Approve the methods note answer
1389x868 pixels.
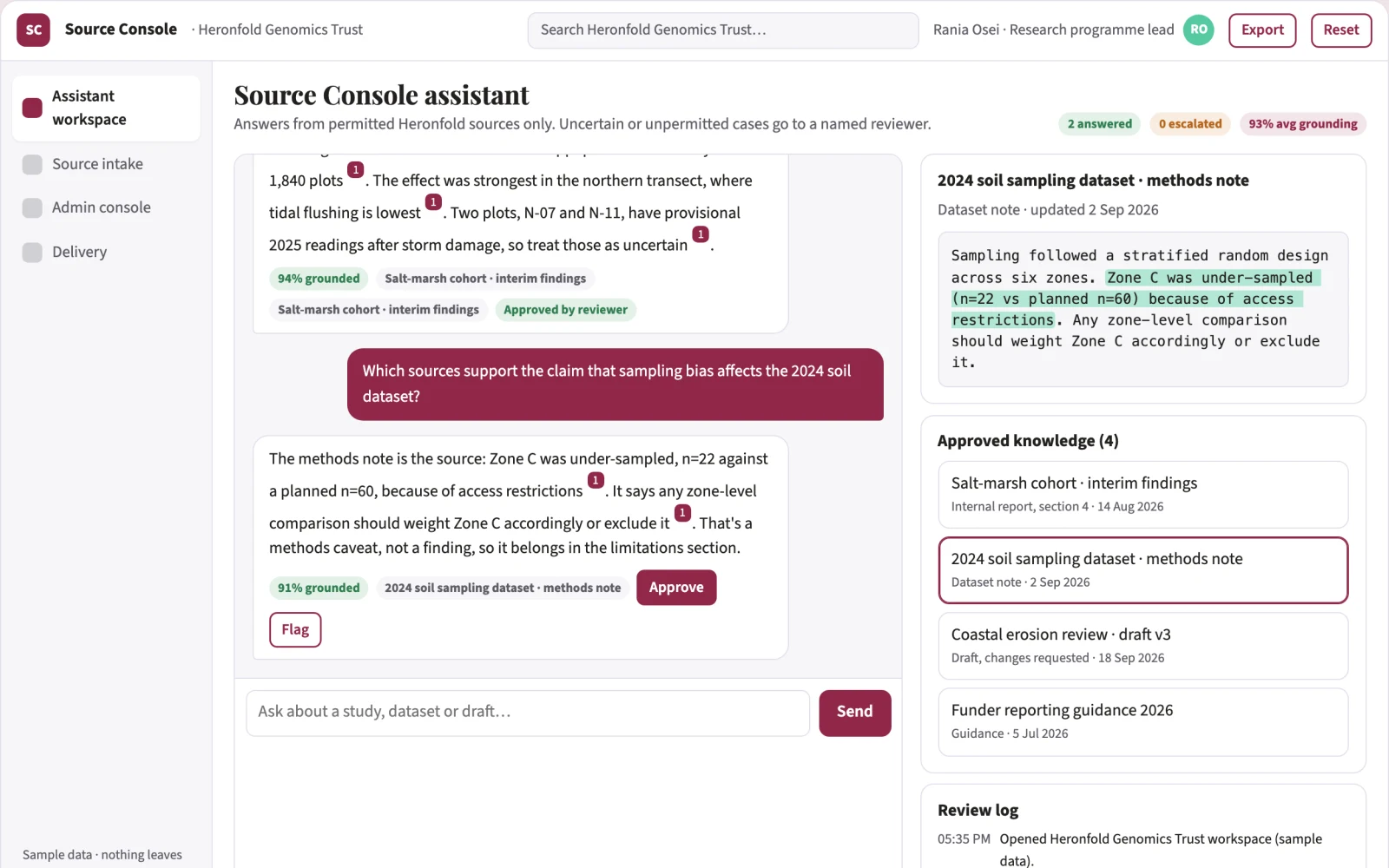coord(676,588)
